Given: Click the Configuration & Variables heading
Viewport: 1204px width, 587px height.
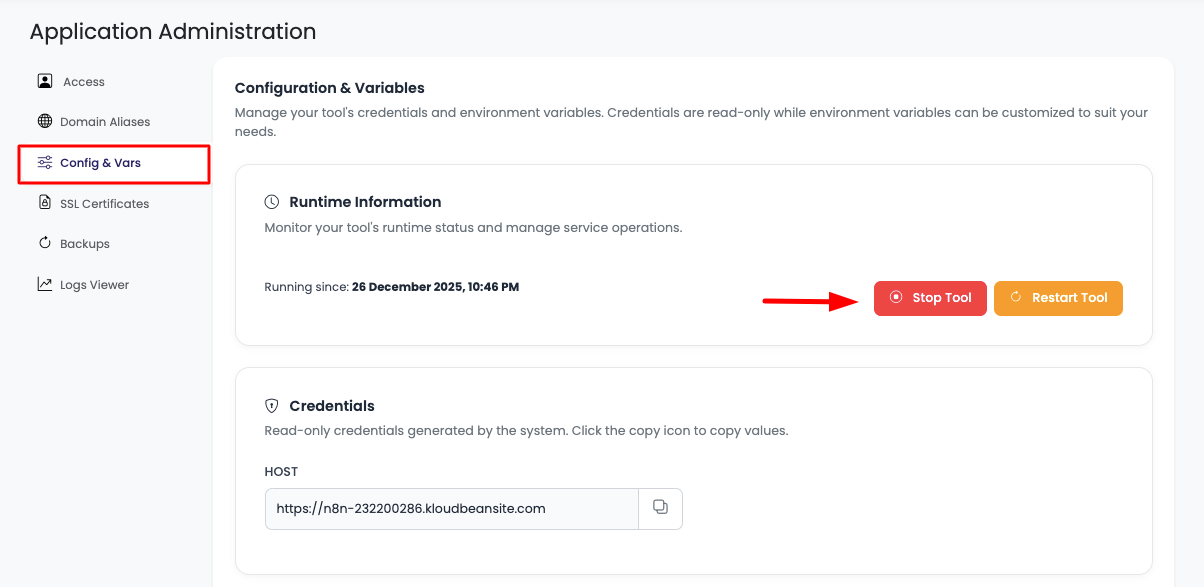Looking at the screenshot, I should click(329, 88).
